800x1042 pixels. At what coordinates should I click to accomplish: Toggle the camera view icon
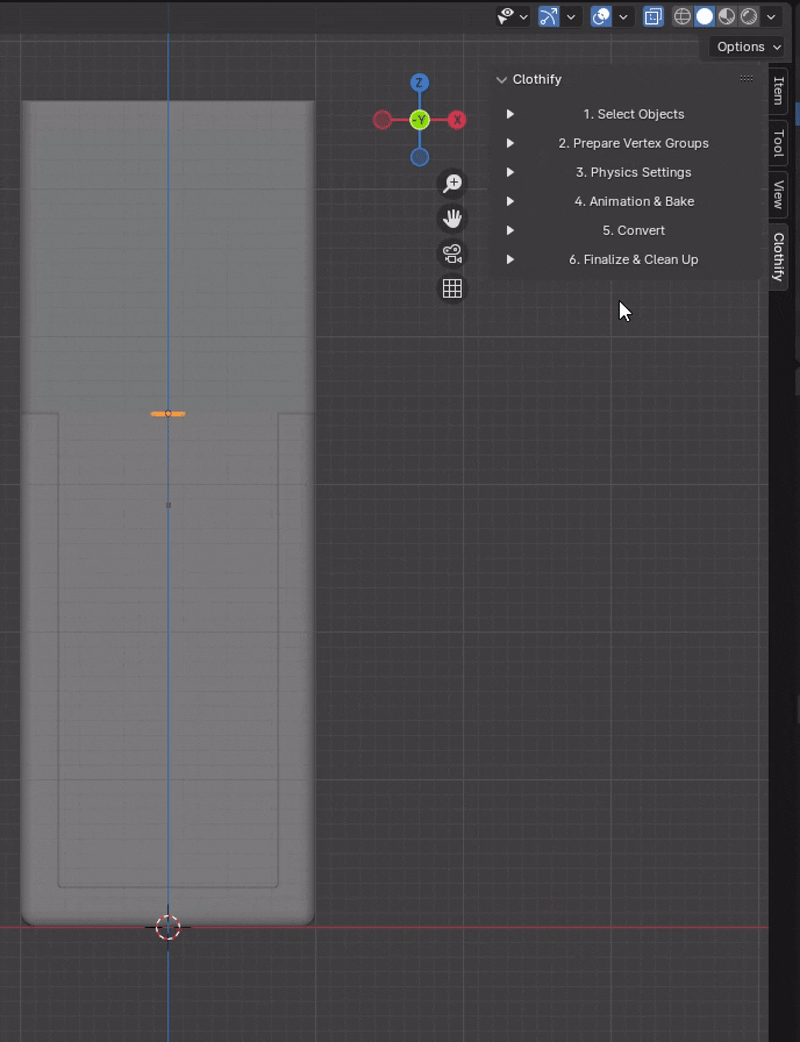452,253
